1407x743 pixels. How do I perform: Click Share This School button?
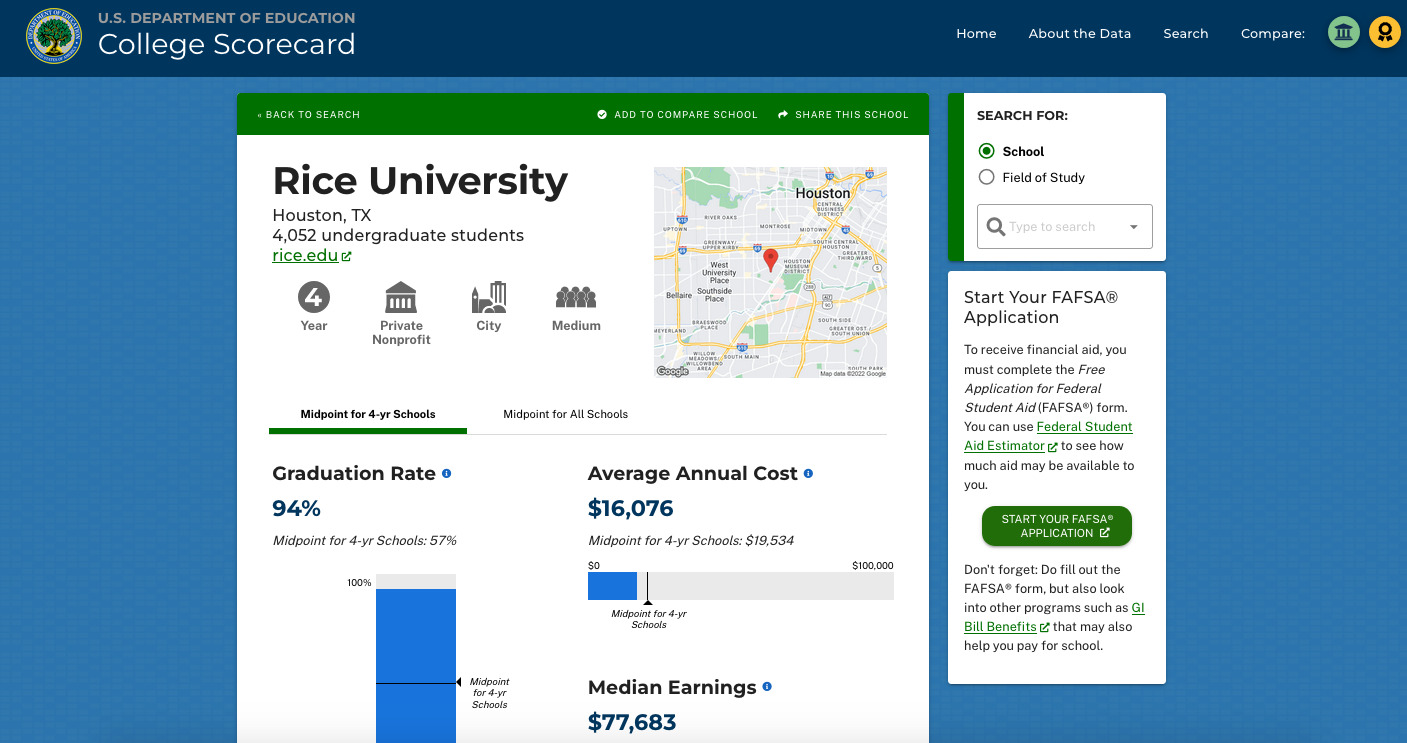pos(843,114)
